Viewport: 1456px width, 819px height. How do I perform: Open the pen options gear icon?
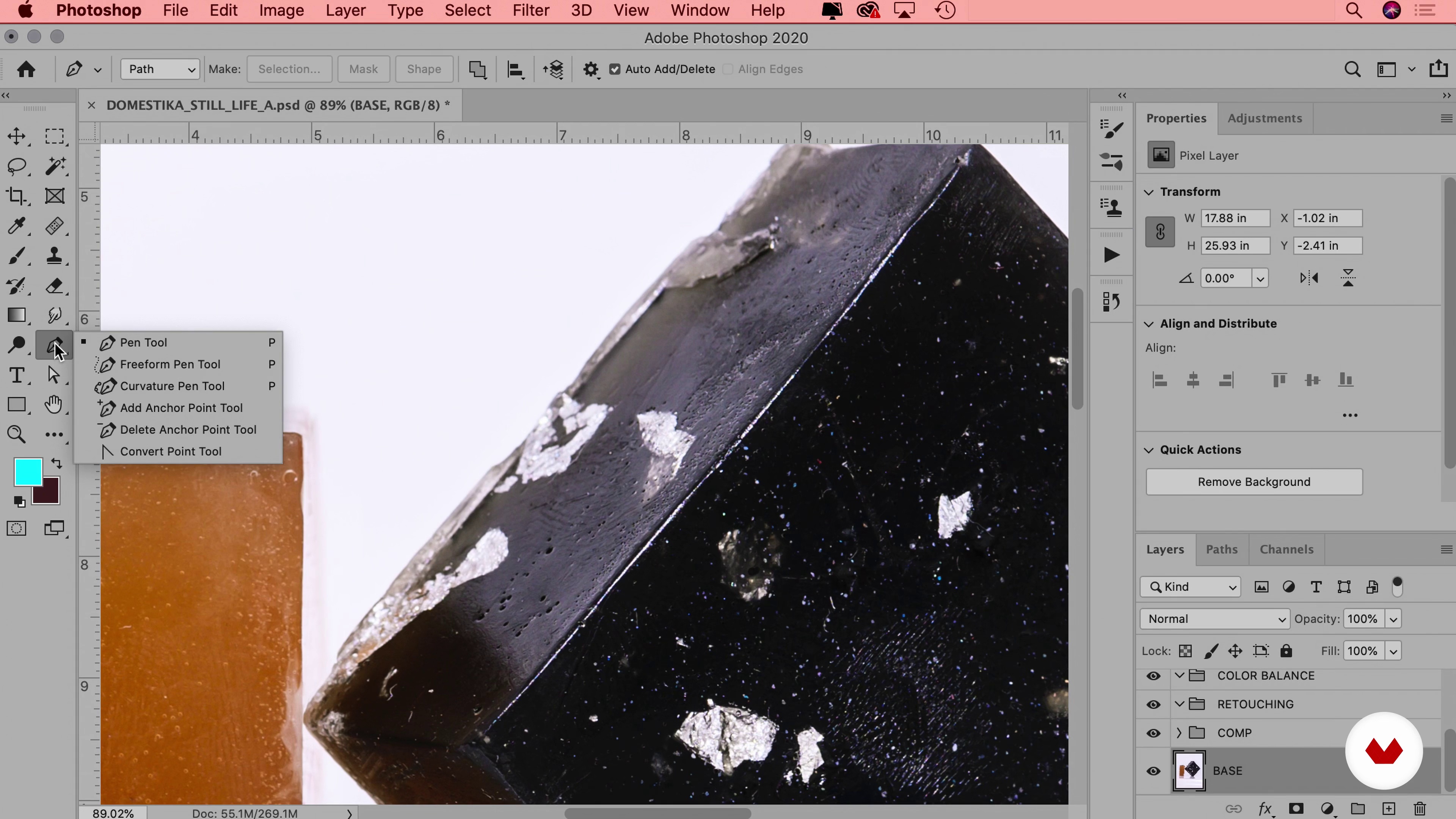pyautogui.click(x=591, y=69)
